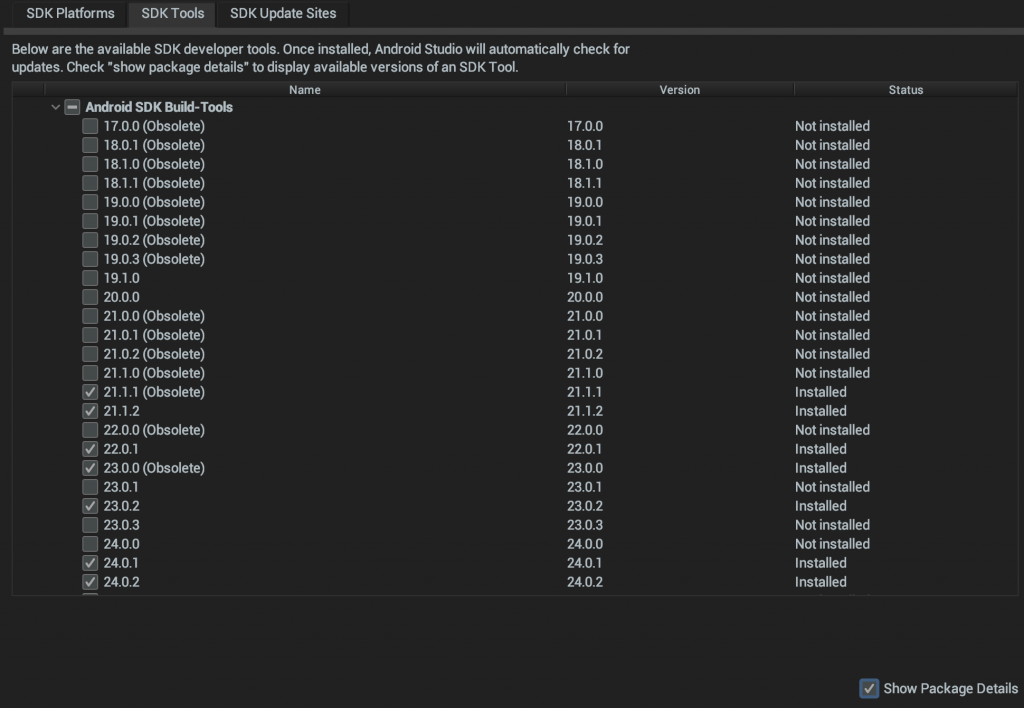This screenshot has height=708, width=1024.
Task: Open the SDK Update Sites tab
Action: pyautogui.click(x=283, y=13)
